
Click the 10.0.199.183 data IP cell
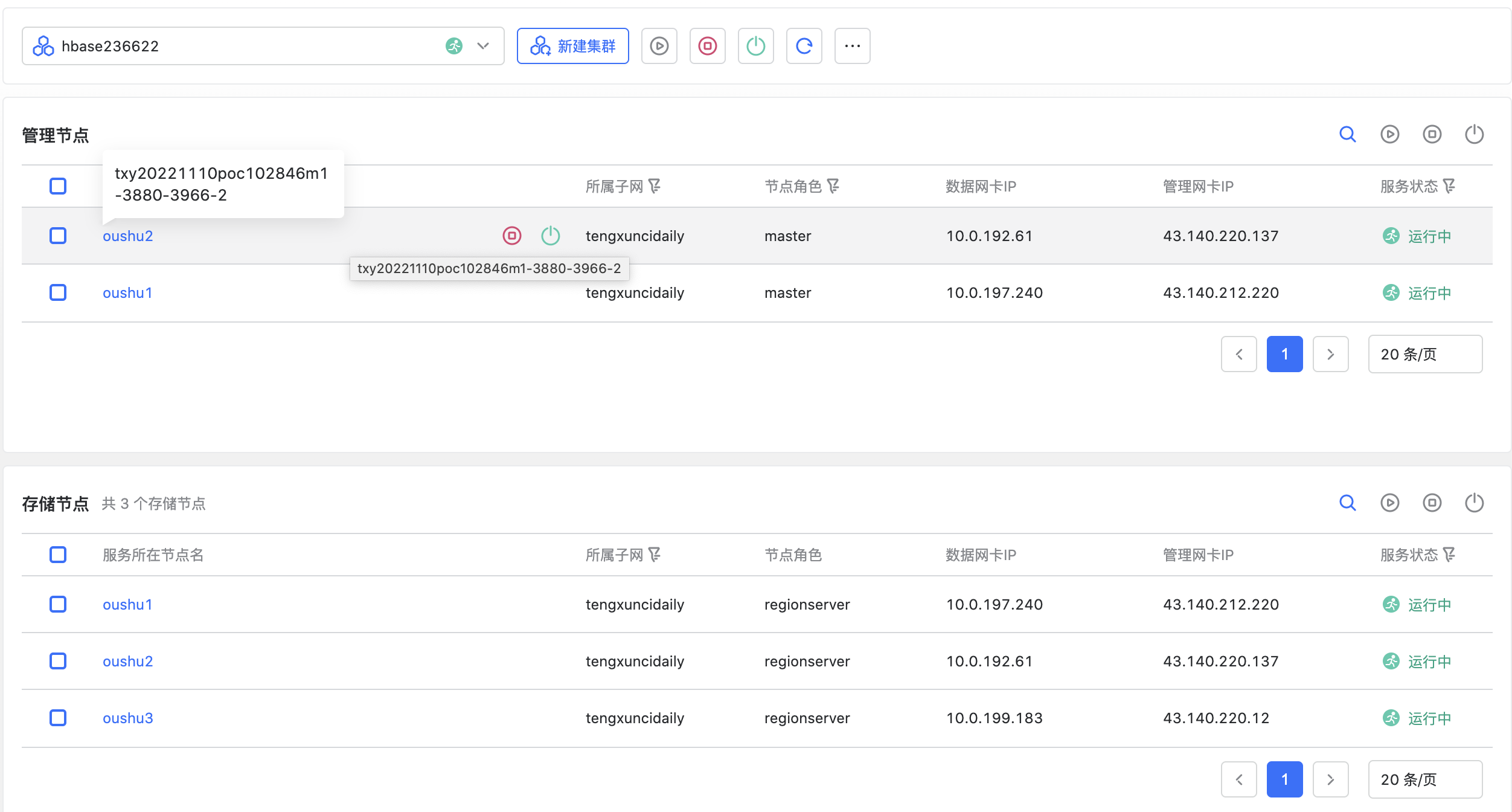point(994,718)
